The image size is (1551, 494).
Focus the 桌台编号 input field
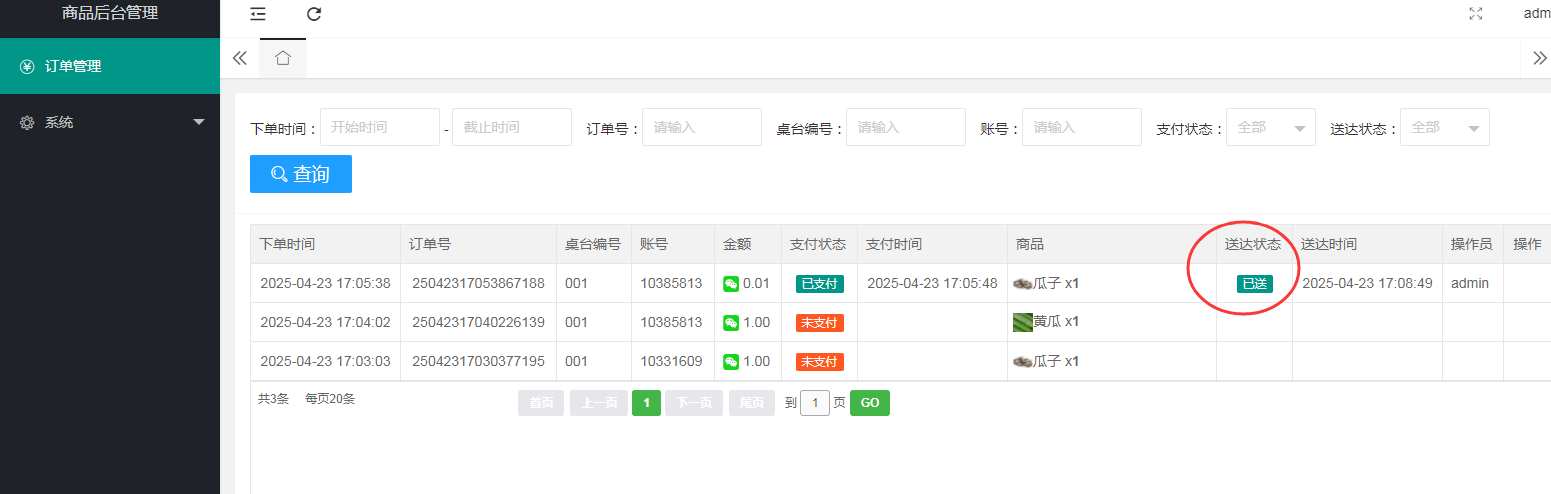pyautogui.click(x=905, y=127)
